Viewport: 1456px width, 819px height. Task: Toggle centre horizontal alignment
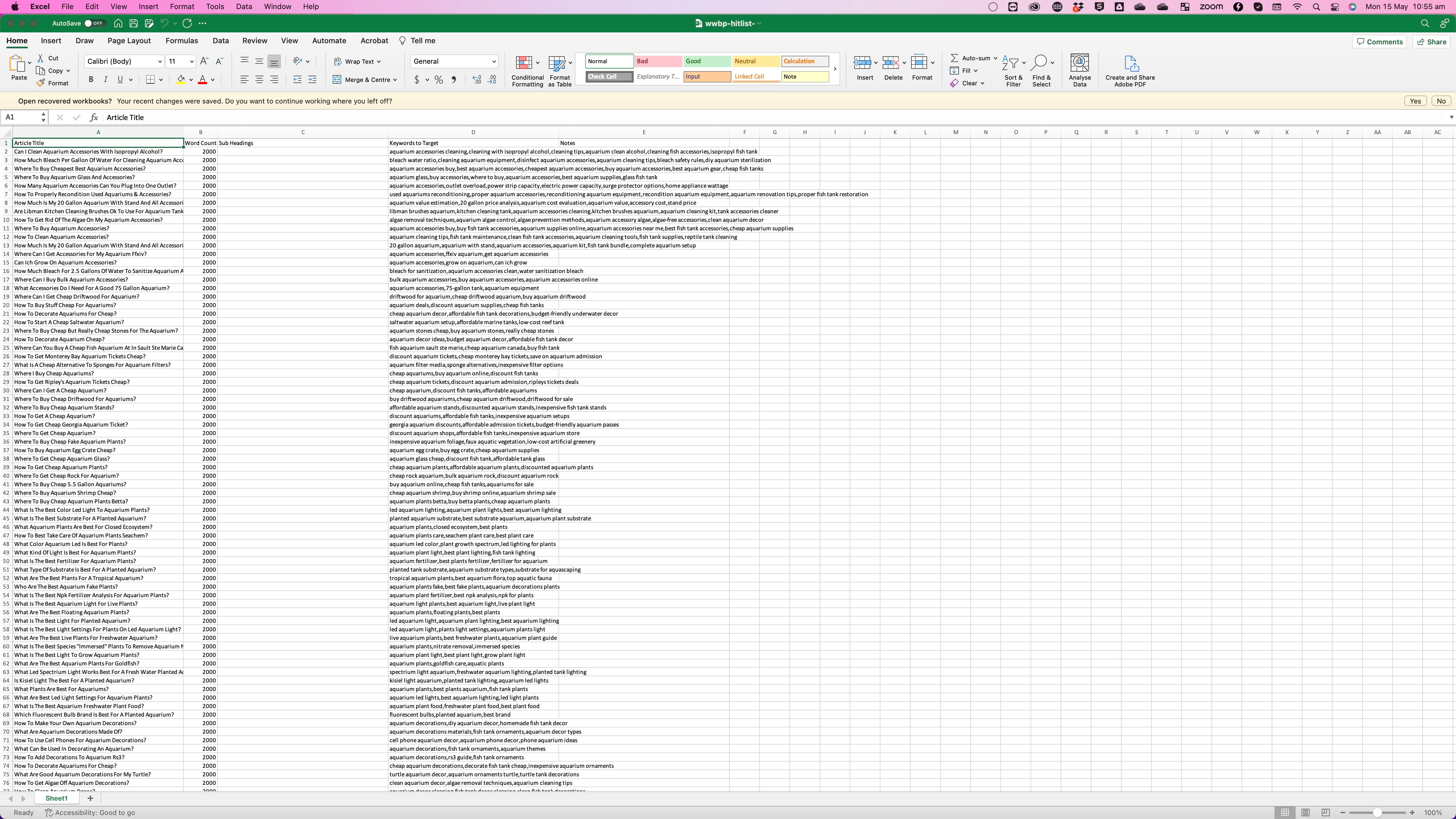(x=259, y=80)
